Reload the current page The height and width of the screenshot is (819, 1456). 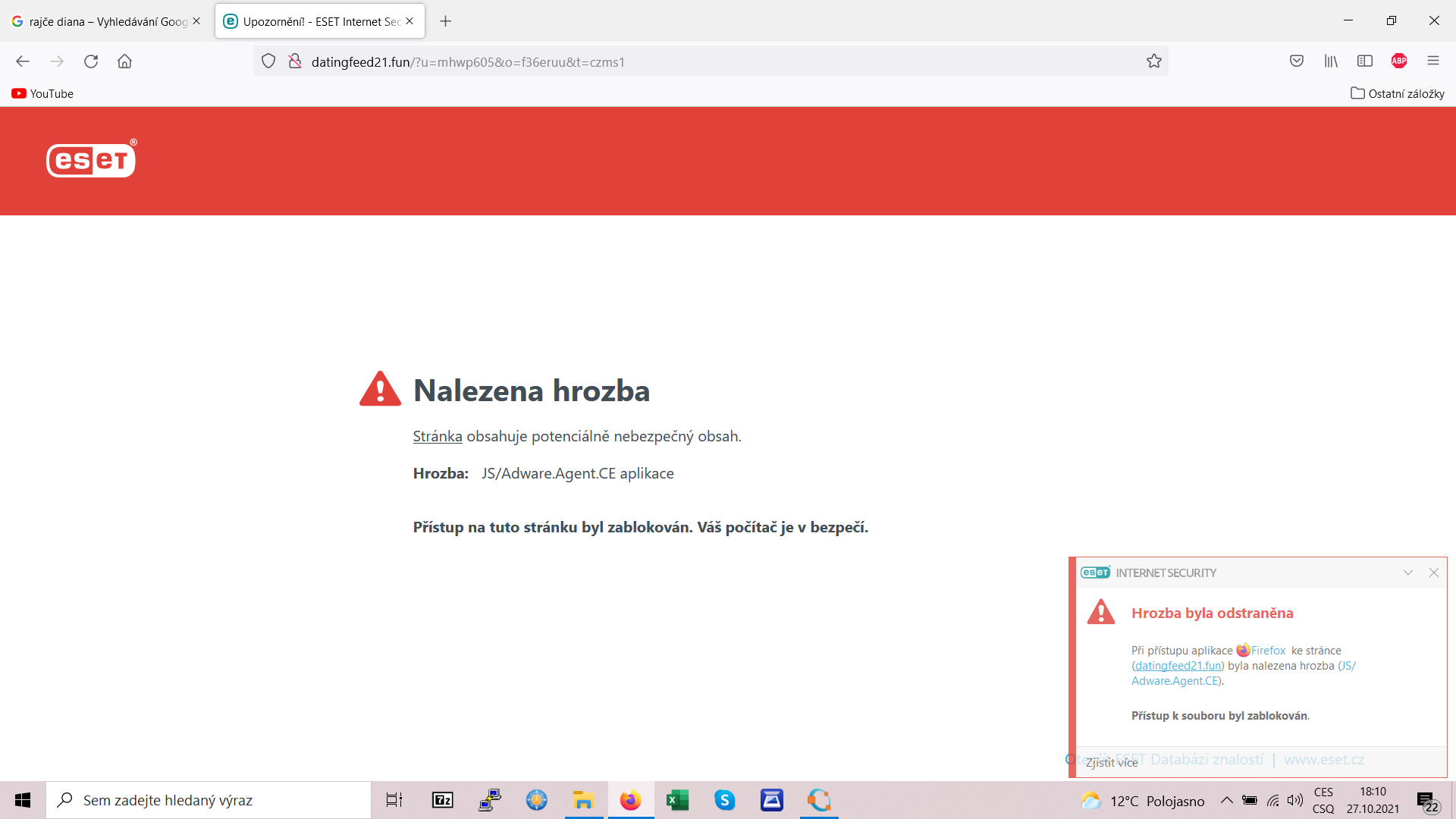(x=91, y=61)
